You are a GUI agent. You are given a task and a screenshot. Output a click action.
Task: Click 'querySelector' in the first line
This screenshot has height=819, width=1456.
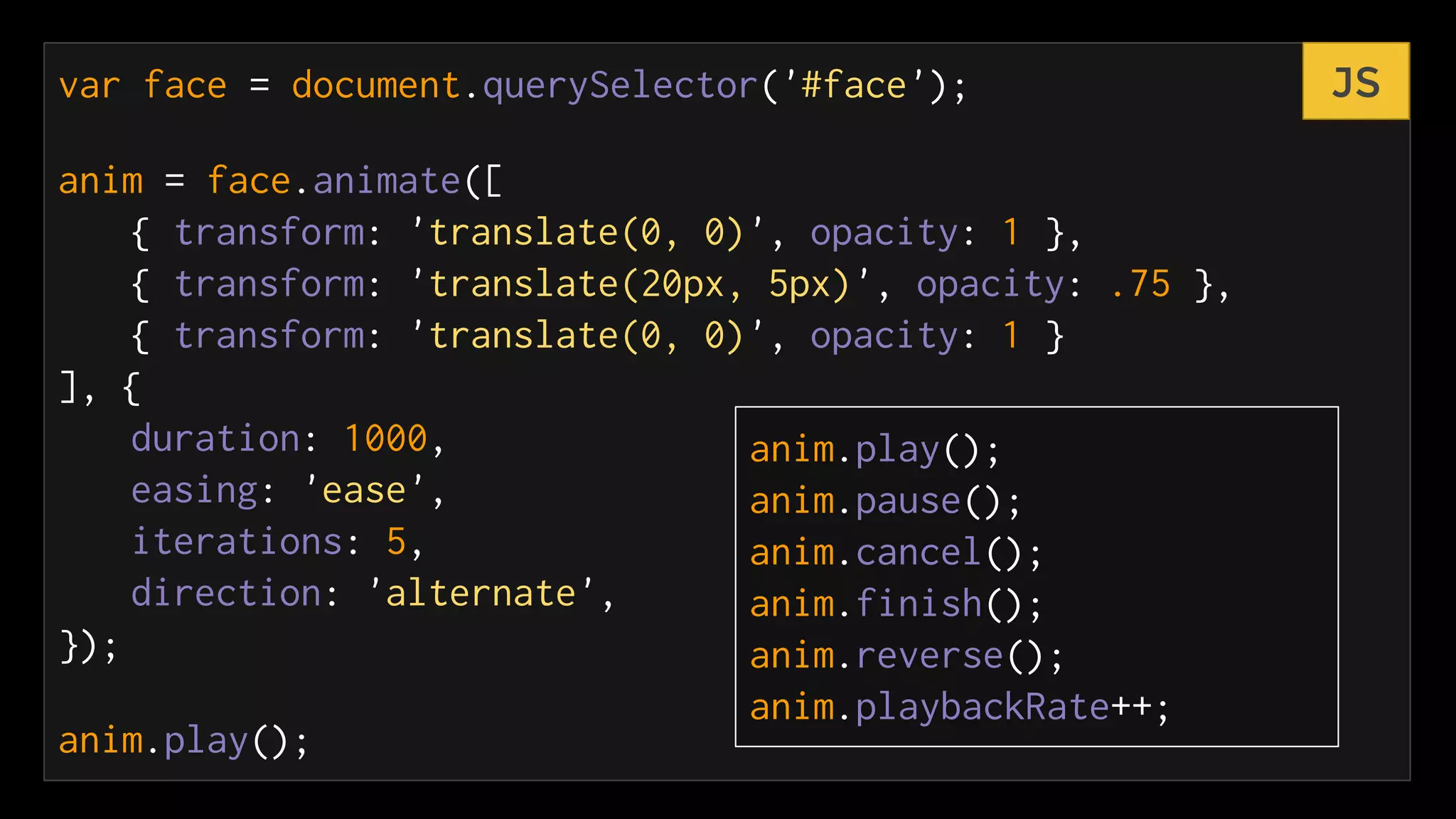620,87
